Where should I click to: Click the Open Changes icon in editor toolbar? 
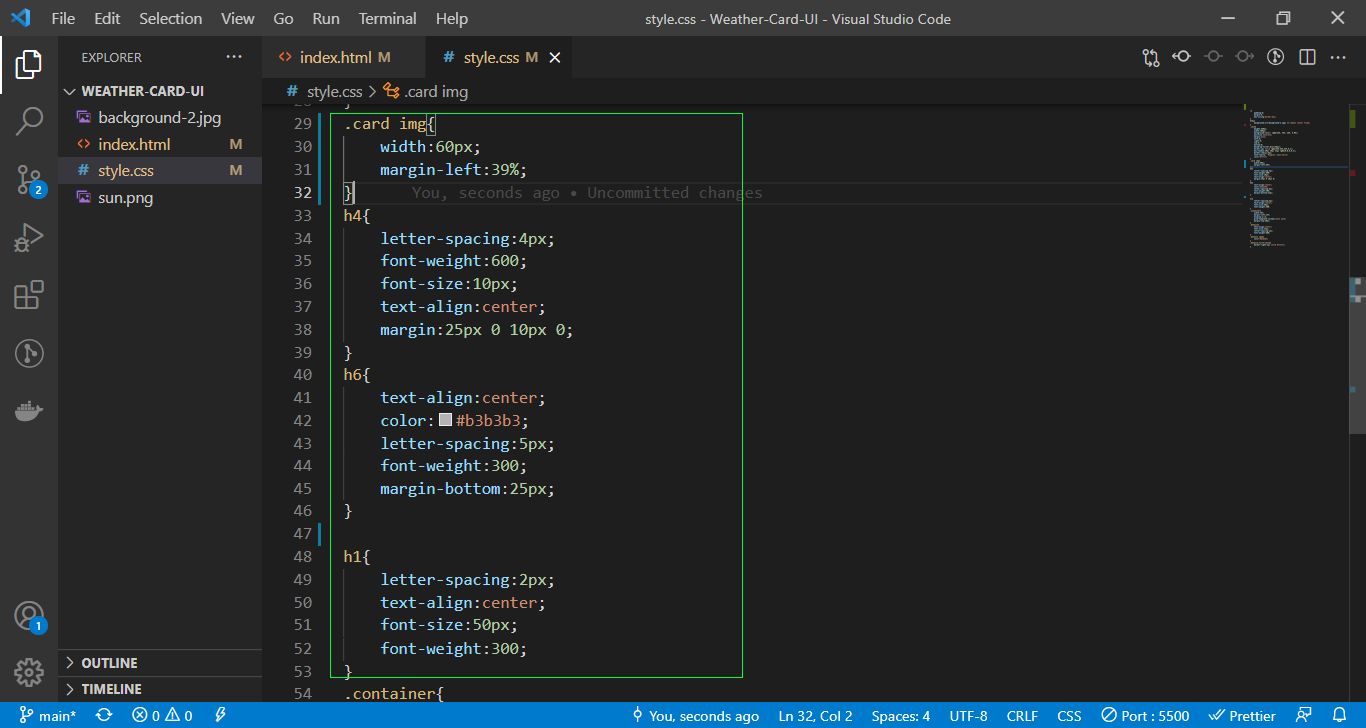point(1151,57)
